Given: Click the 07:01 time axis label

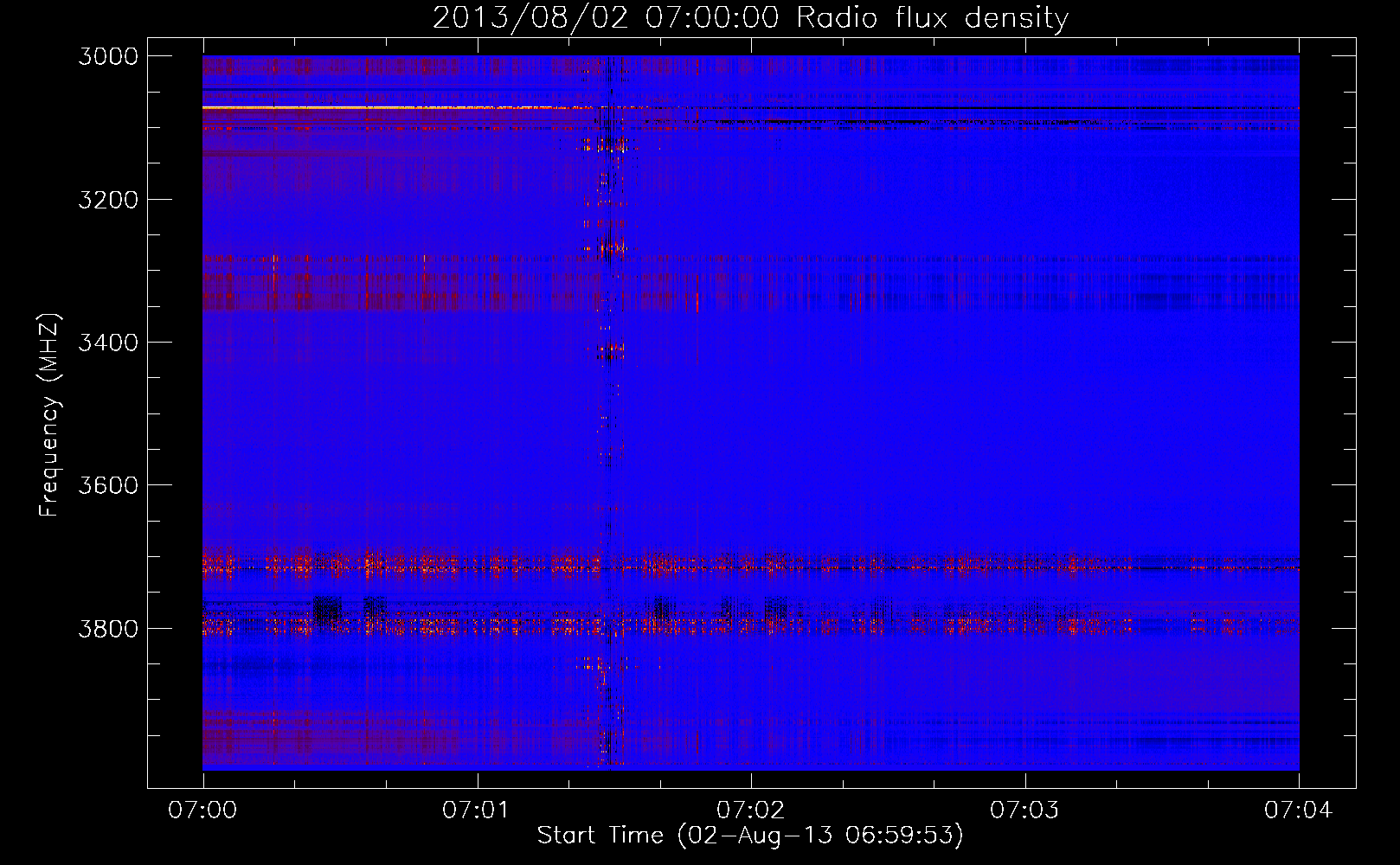Looking at the screenshot, I should pyautogui.click(x=477, y=811).
